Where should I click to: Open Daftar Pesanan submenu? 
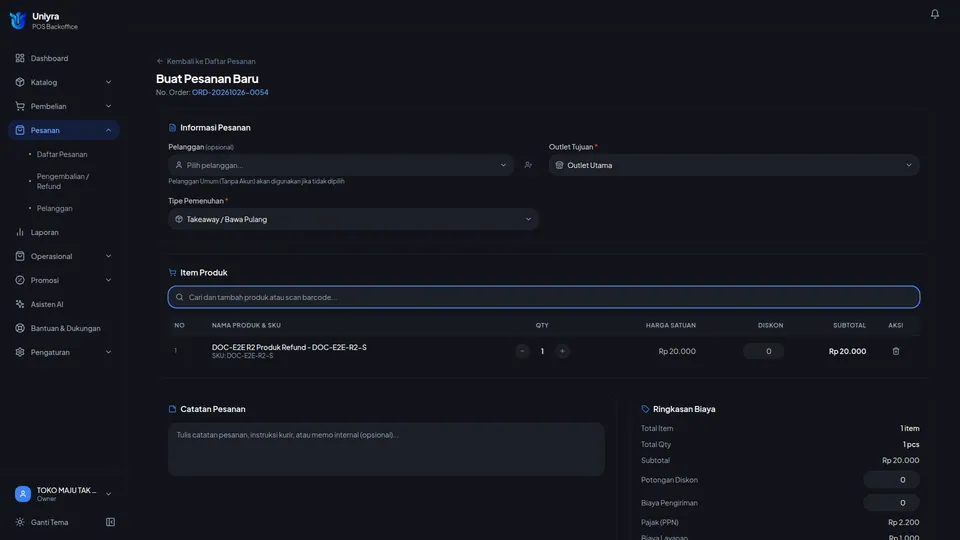tap(62, 154)
